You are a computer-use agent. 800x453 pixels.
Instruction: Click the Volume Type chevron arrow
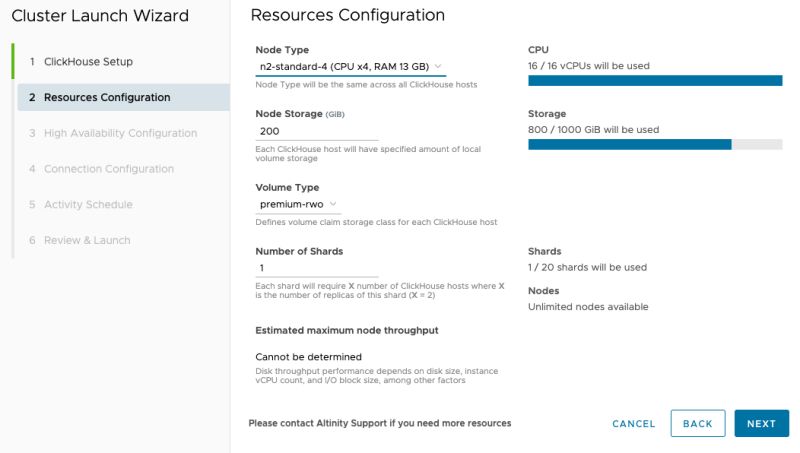(333, 204)
